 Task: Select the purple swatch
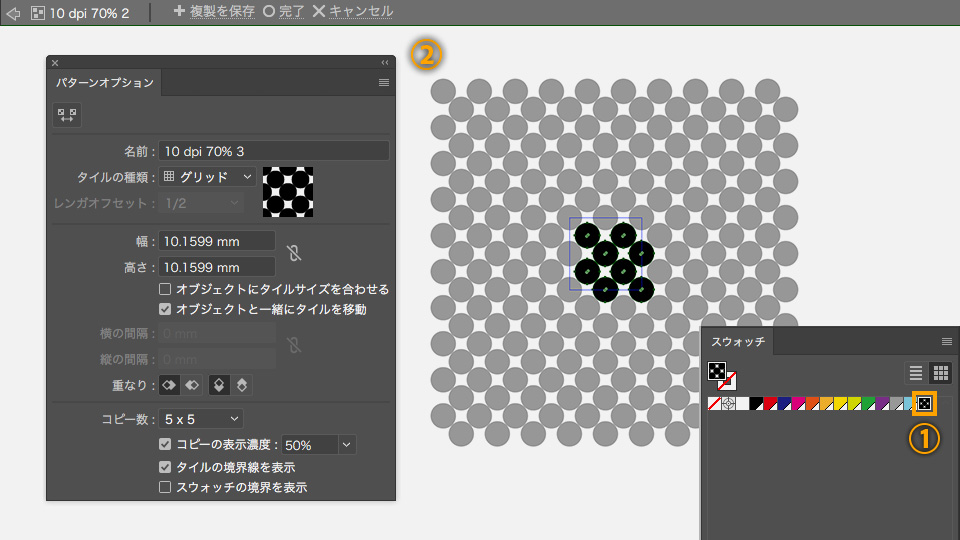tap(883, 403)
